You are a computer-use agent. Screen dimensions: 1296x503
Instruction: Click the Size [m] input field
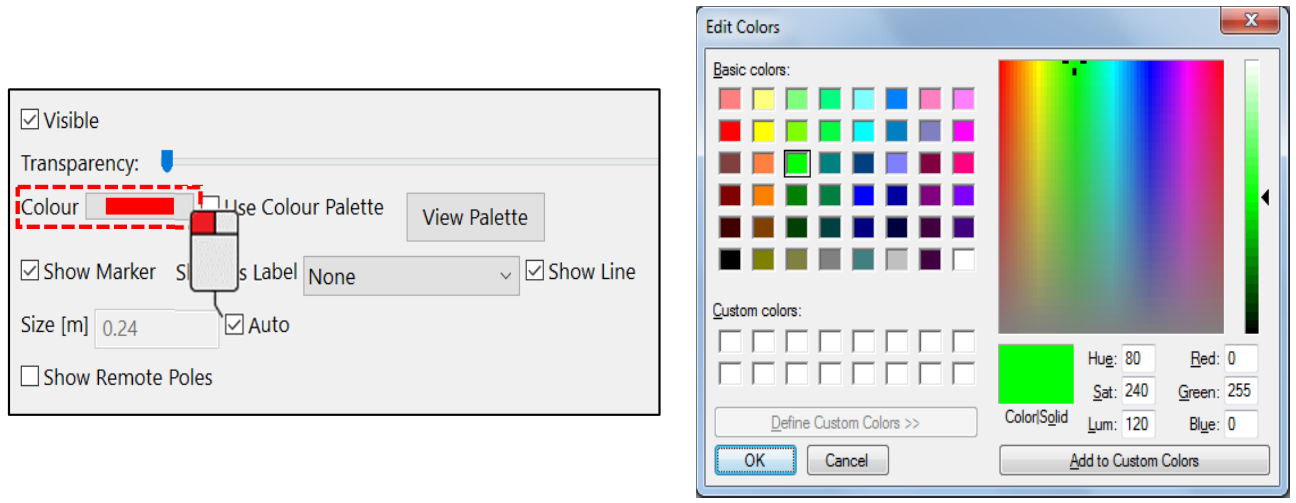pyautogui.click(x=156, y=328)
